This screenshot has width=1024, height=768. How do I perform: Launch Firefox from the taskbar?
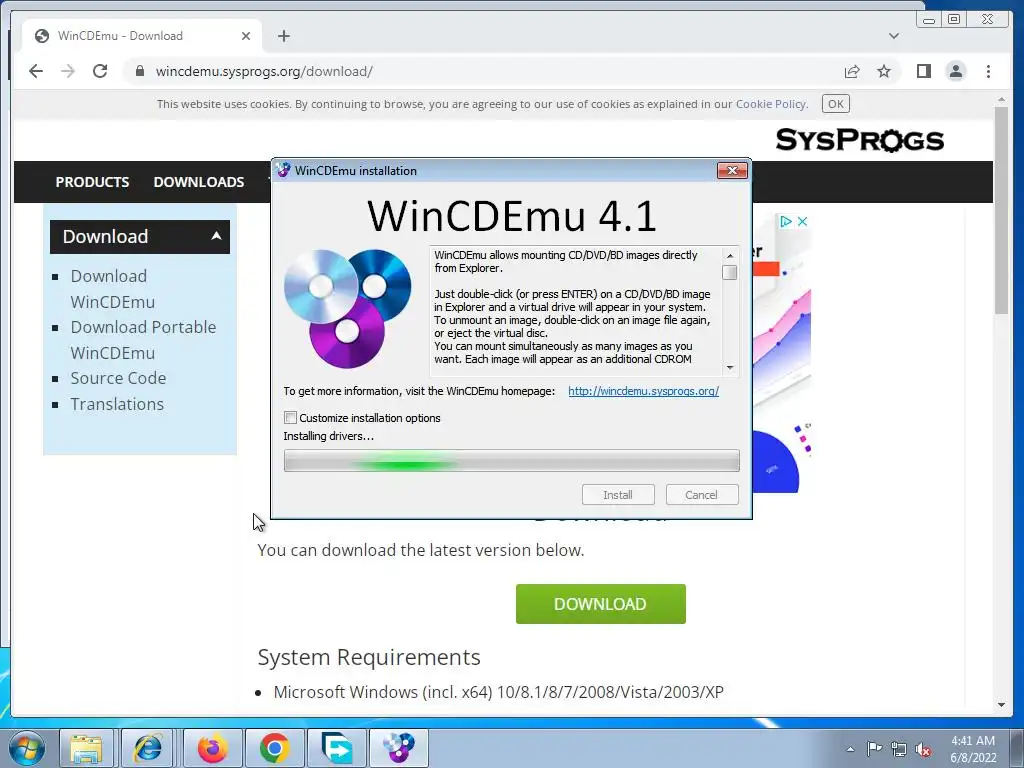coord(213,748)
